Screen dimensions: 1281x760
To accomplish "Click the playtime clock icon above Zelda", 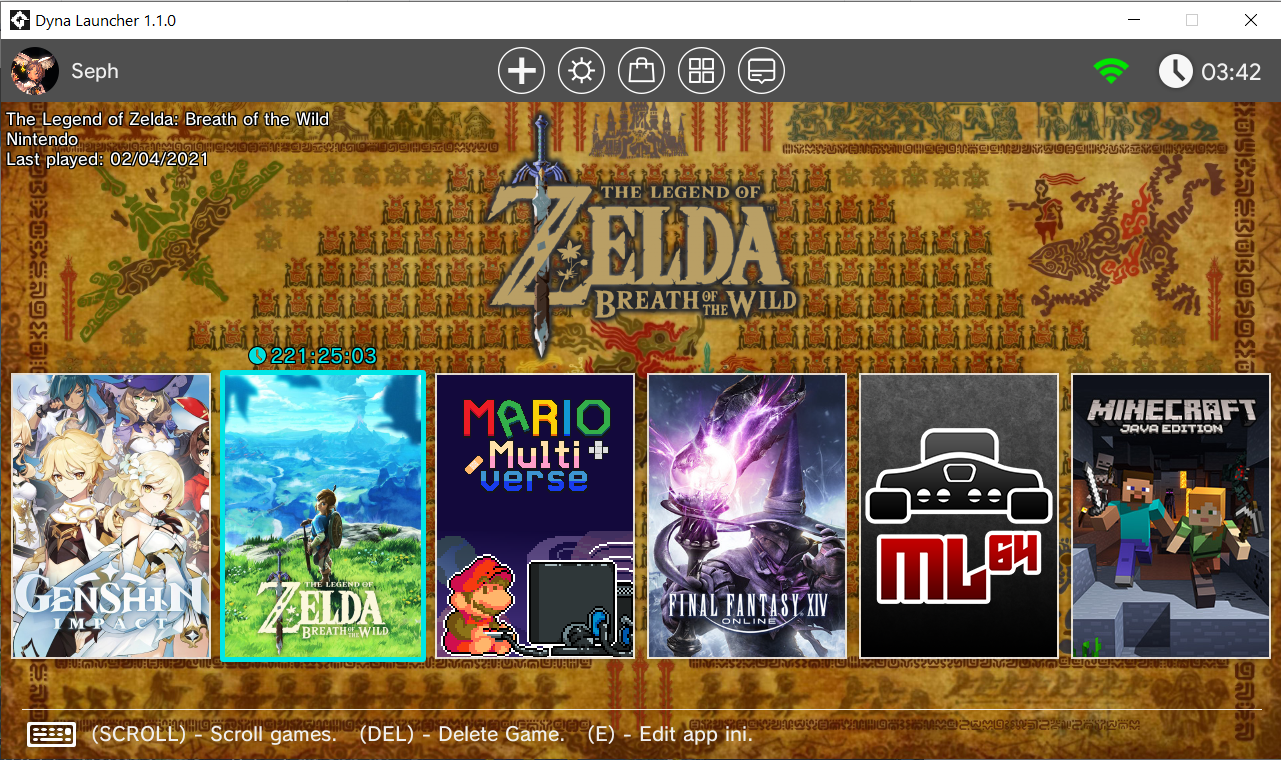I will coord(258,355).
